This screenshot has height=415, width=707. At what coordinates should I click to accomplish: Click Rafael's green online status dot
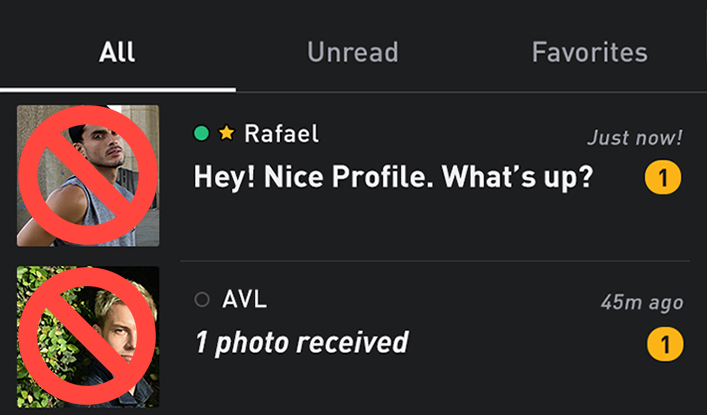coord(201,133)
